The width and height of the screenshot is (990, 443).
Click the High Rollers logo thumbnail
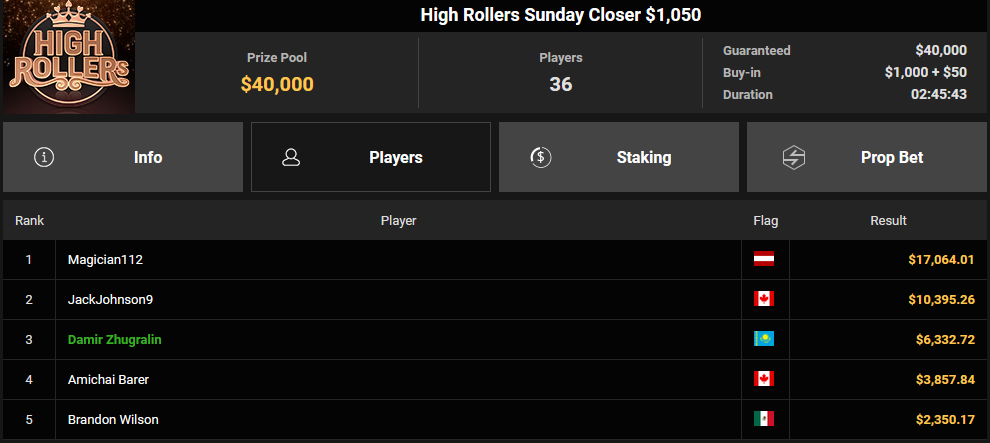point(68,57)
